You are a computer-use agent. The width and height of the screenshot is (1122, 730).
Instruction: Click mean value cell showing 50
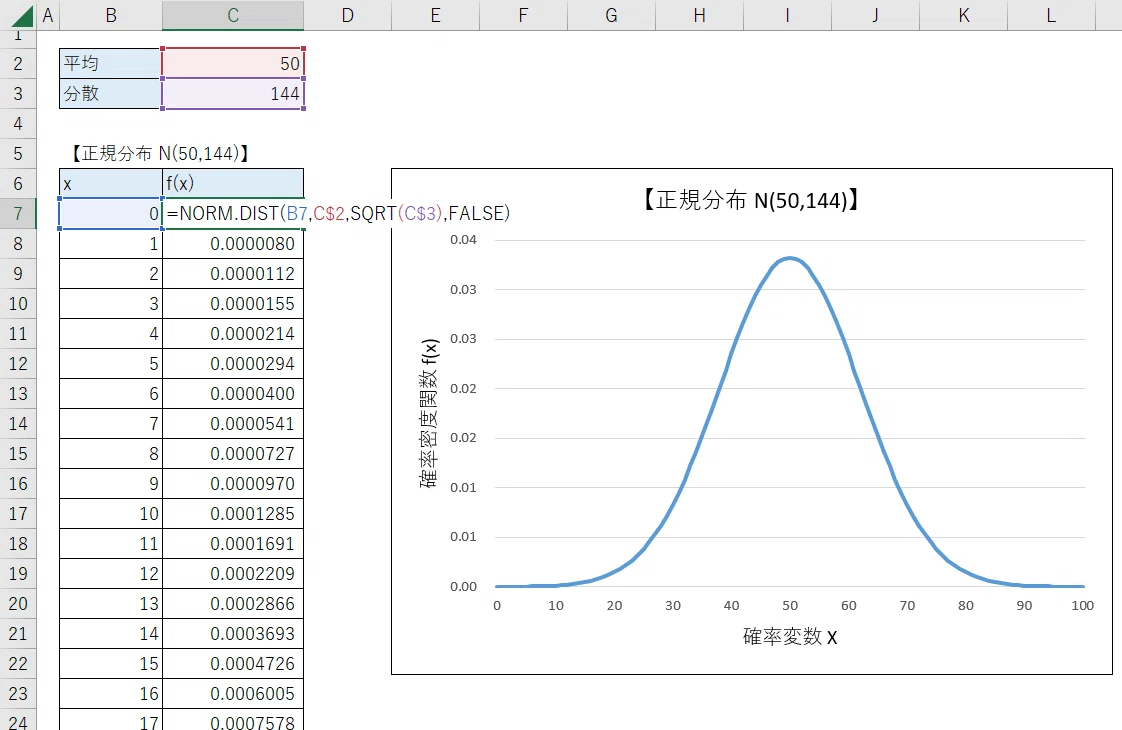click(233, 64)
